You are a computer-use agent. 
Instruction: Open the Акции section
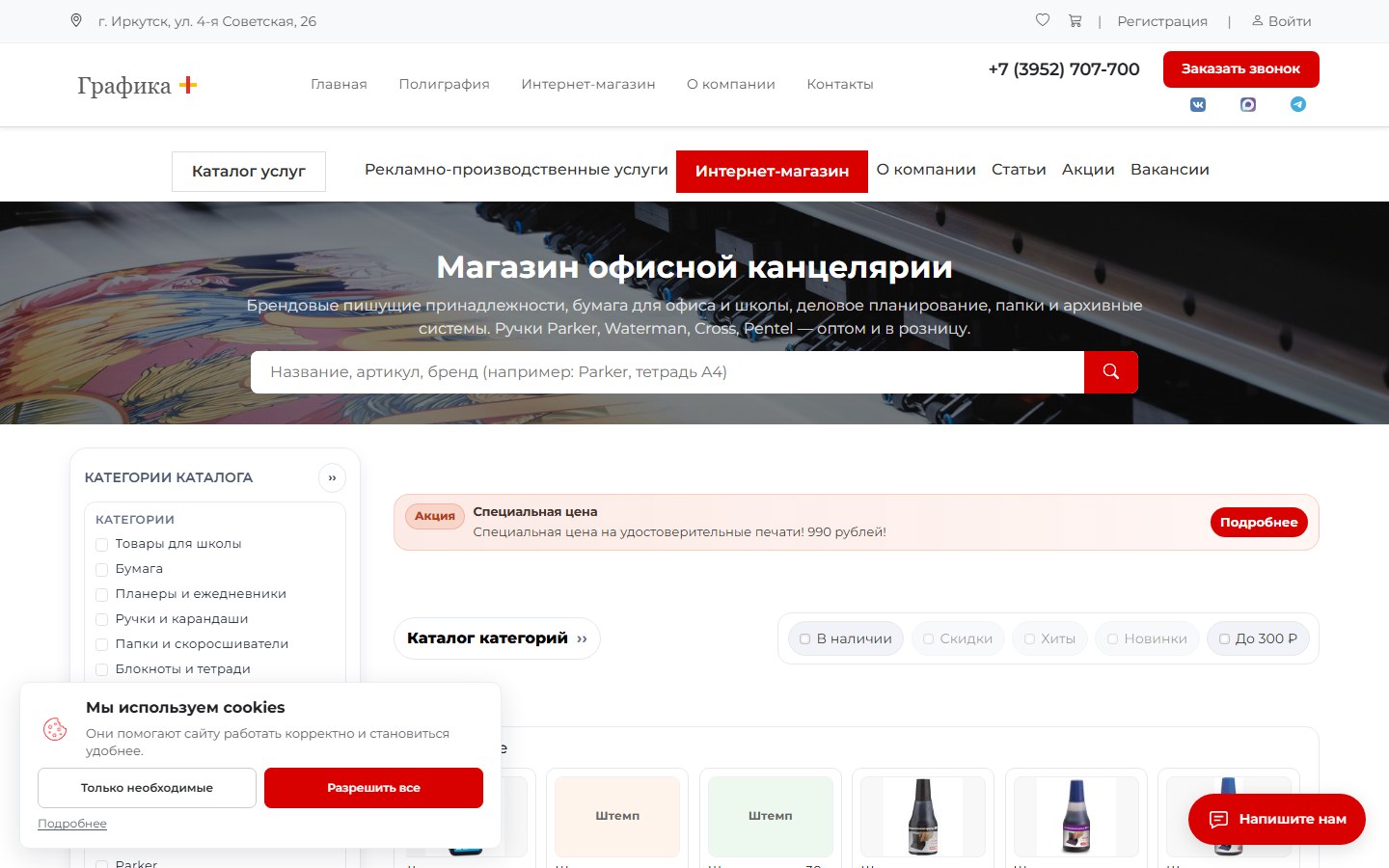click(1088, 170)
